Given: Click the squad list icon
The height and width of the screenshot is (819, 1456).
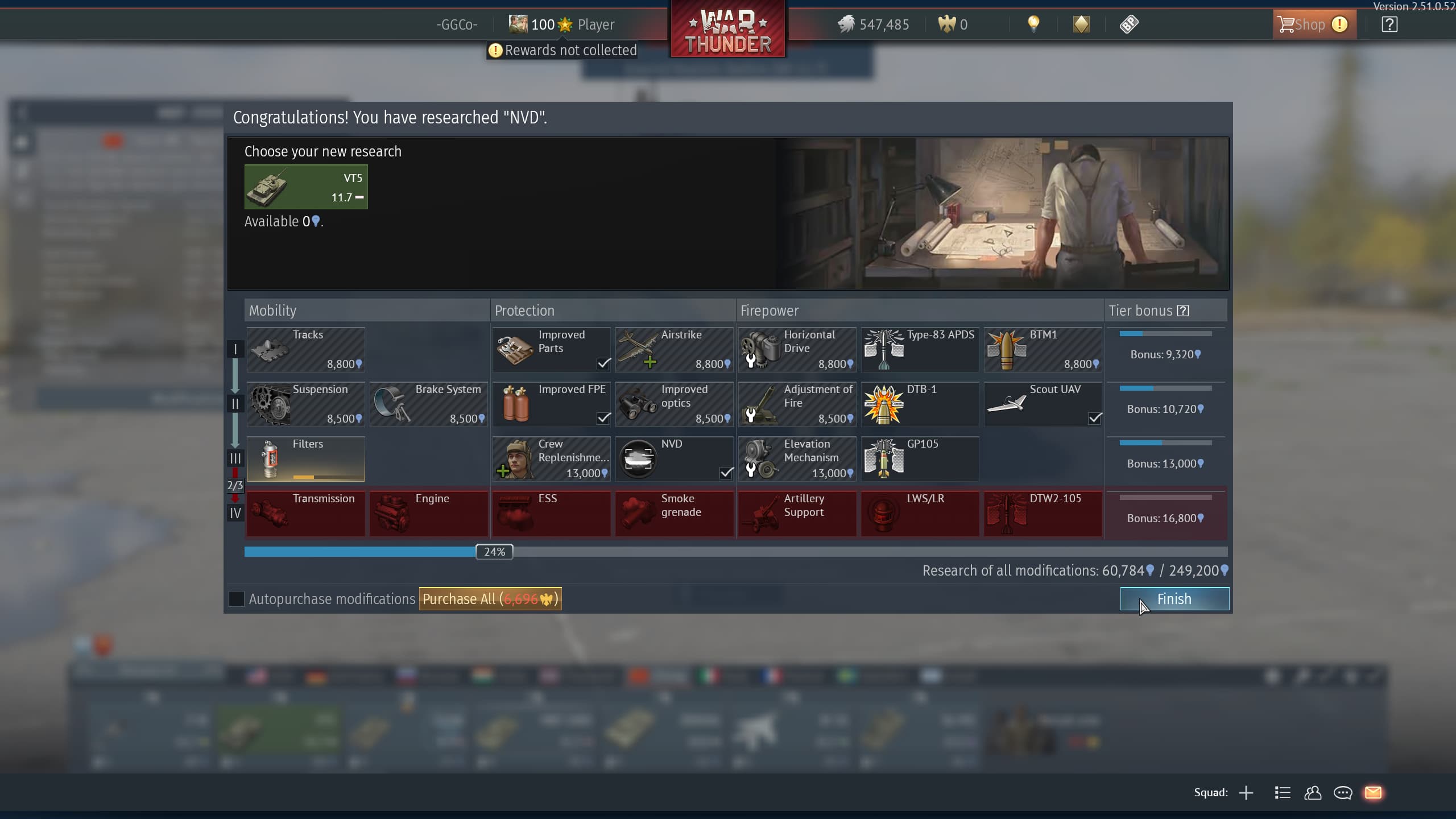Looking at the screenshot, I should tap(1283, 792).
